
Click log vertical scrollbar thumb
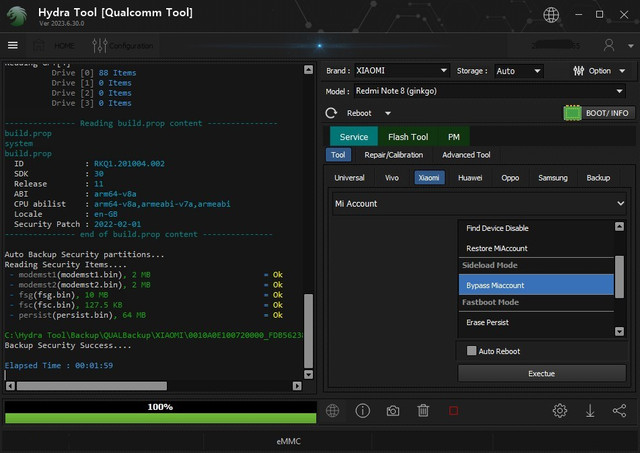click(309, 331)
